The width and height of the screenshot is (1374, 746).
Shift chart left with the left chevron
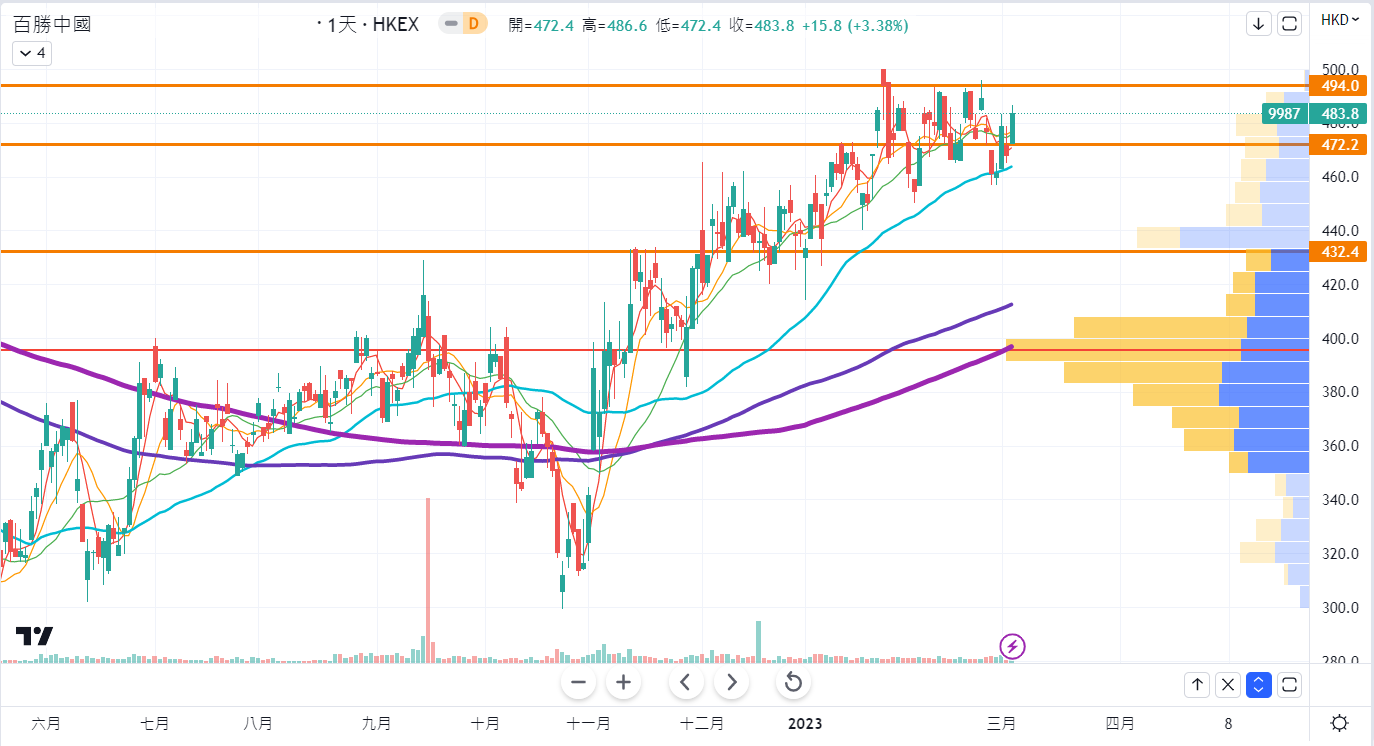[685, 683]
